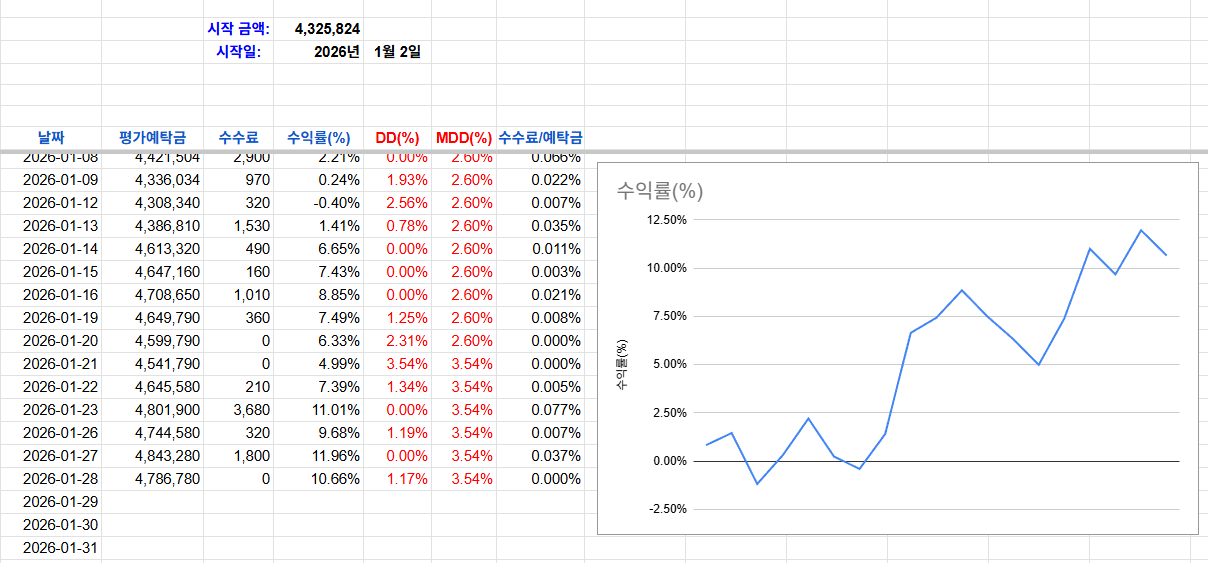Click the fee cell 1,010
The height and width of the screenshot is (563, 1208).
(237, 295)
